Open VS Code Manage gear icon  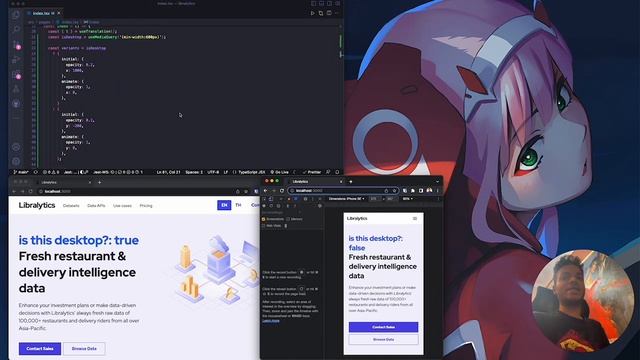tap(16, 161)
